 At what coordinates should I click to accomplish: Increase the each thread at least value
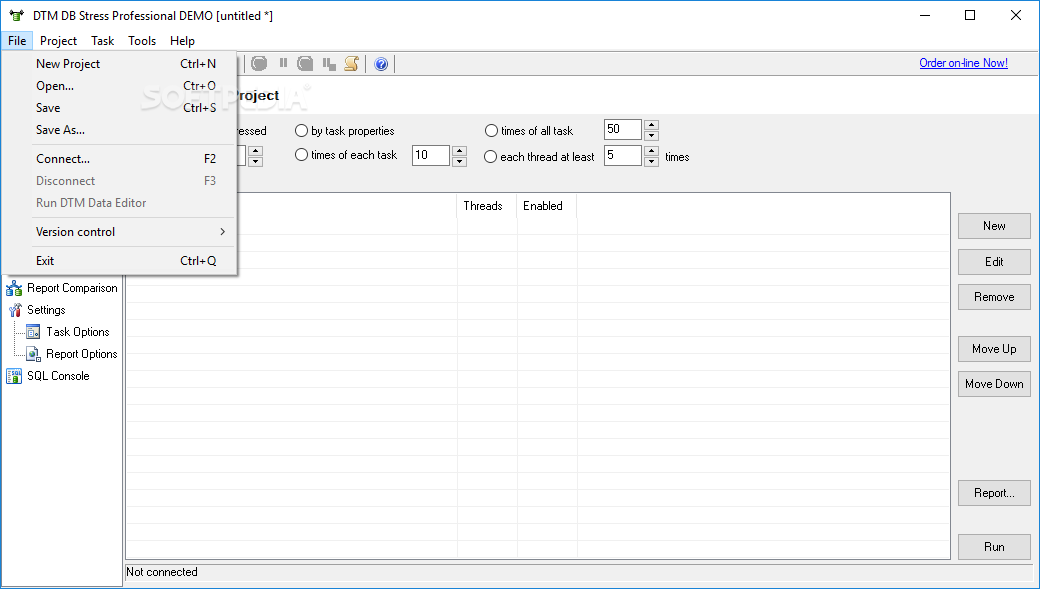click(651, 151)
